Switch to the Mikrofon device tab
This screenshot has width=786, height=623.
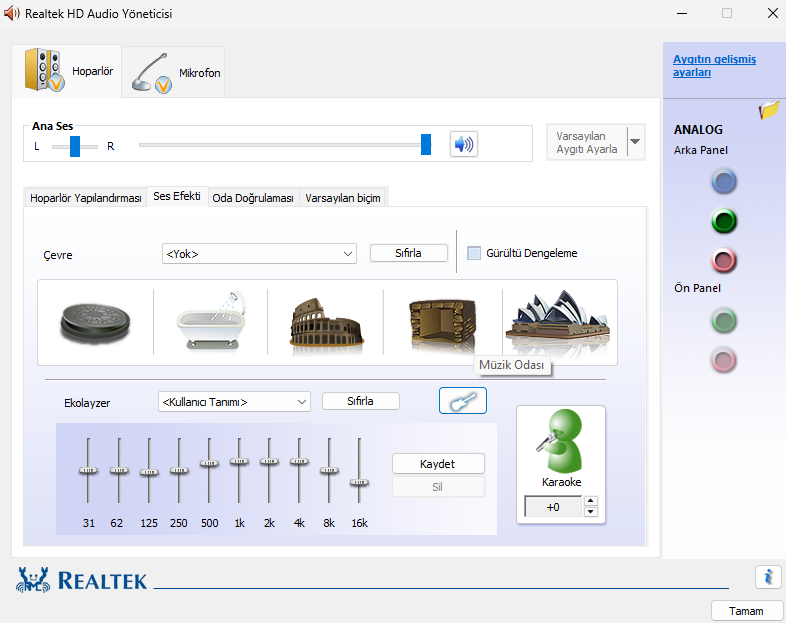point(173,73)
